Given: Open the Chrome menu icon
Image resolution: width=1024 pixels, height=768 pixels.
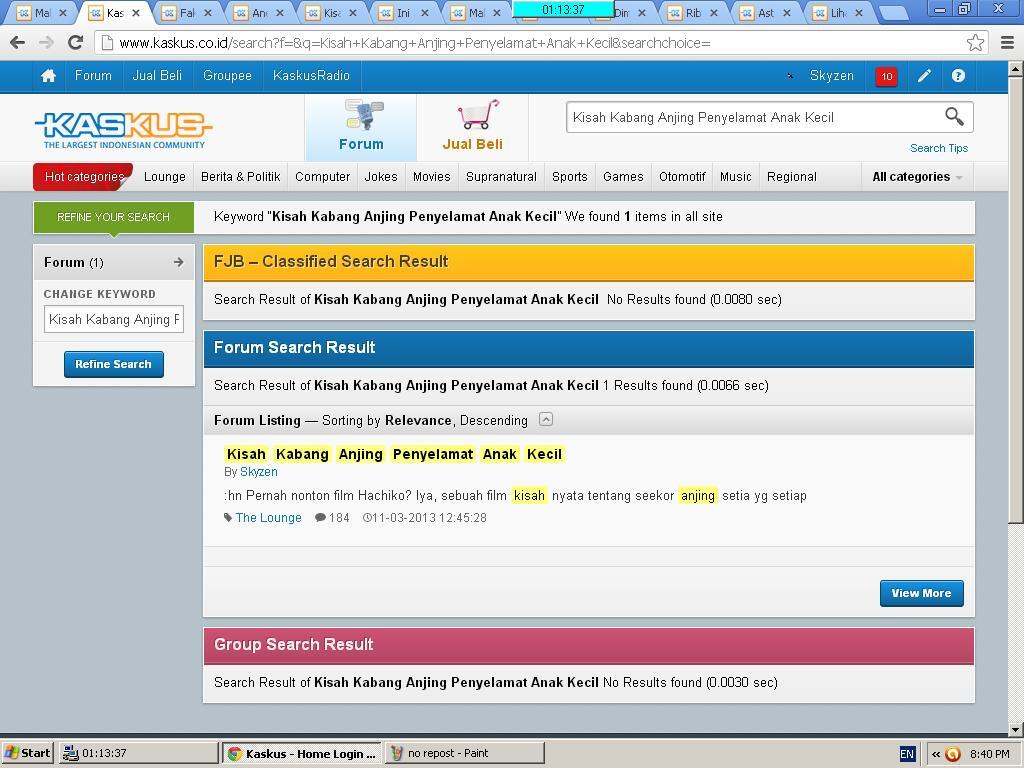Looking at the screenshot, I should pyautogui.click(x=1008, y=43).
